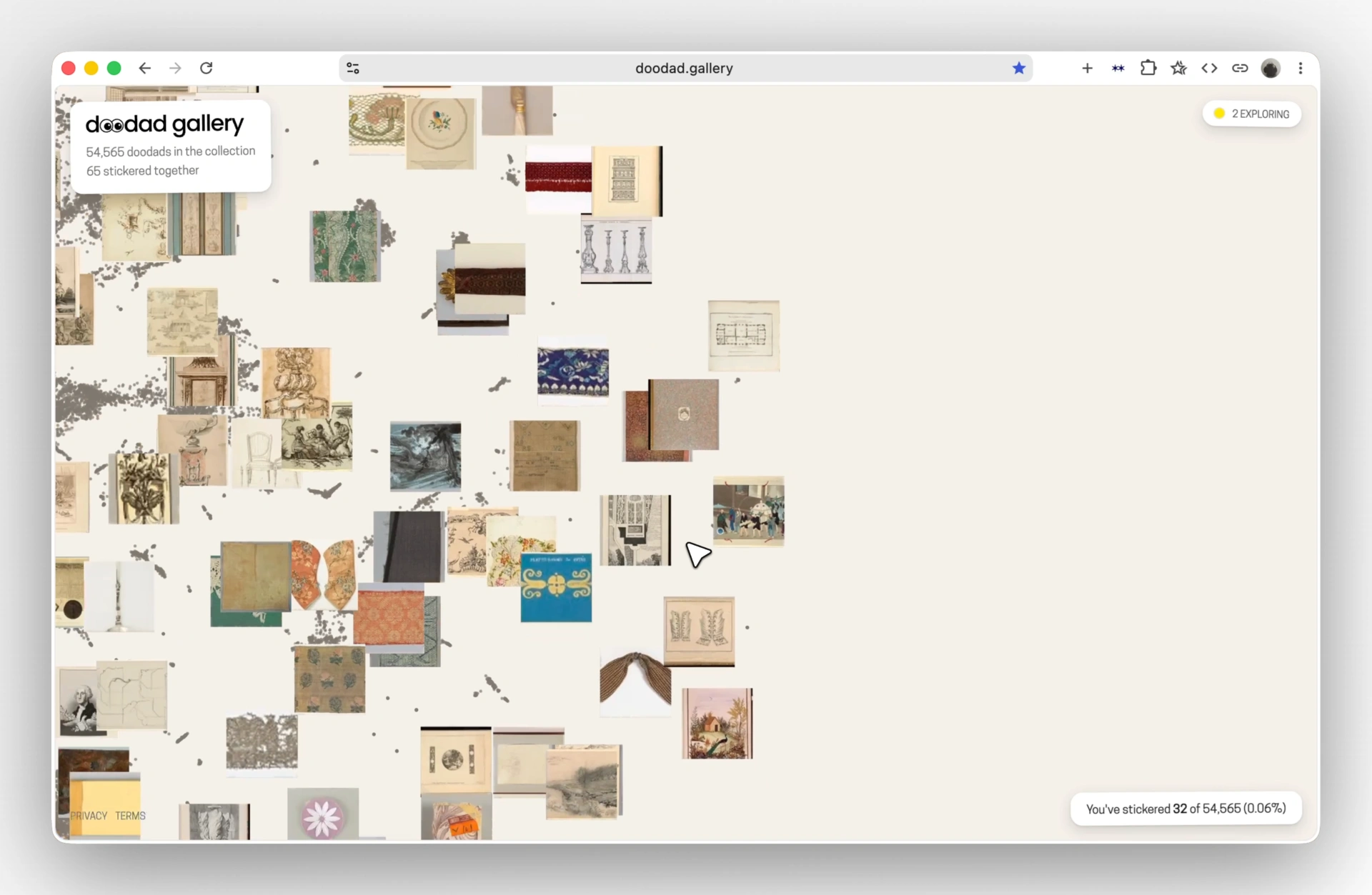This screenshot has width=1372, height=895.
Task: Select the four candlesticks engraving thumbnail
Action: coord(616,249)
